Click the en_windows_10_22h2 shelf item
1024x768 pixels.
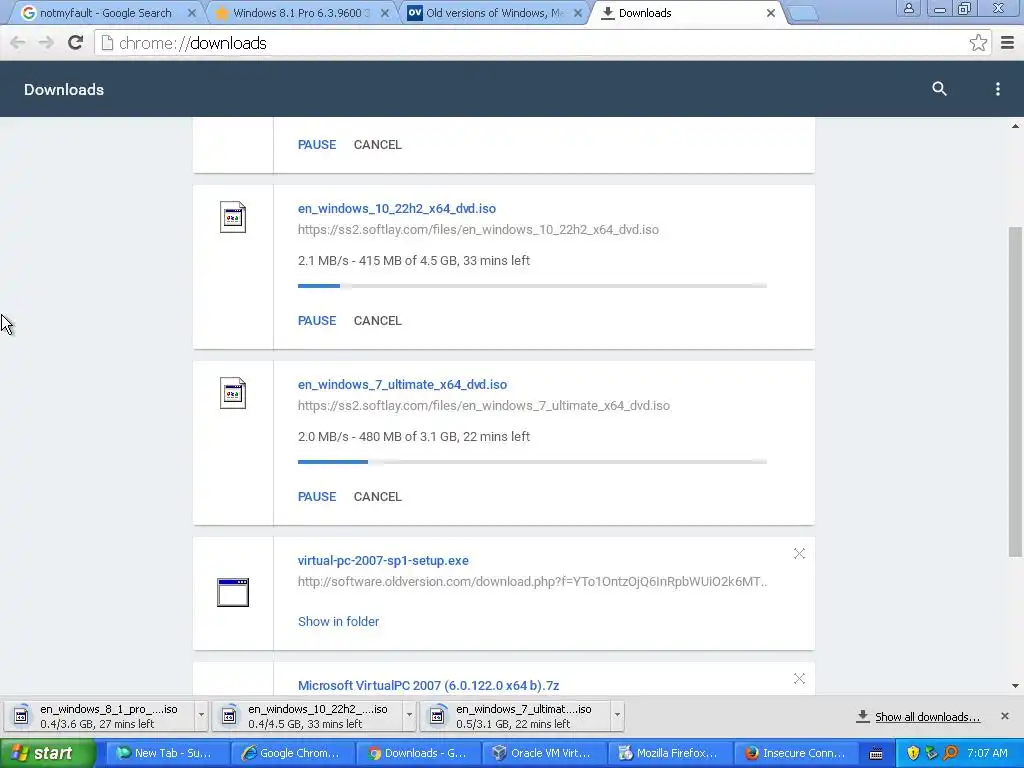[308, 716]
